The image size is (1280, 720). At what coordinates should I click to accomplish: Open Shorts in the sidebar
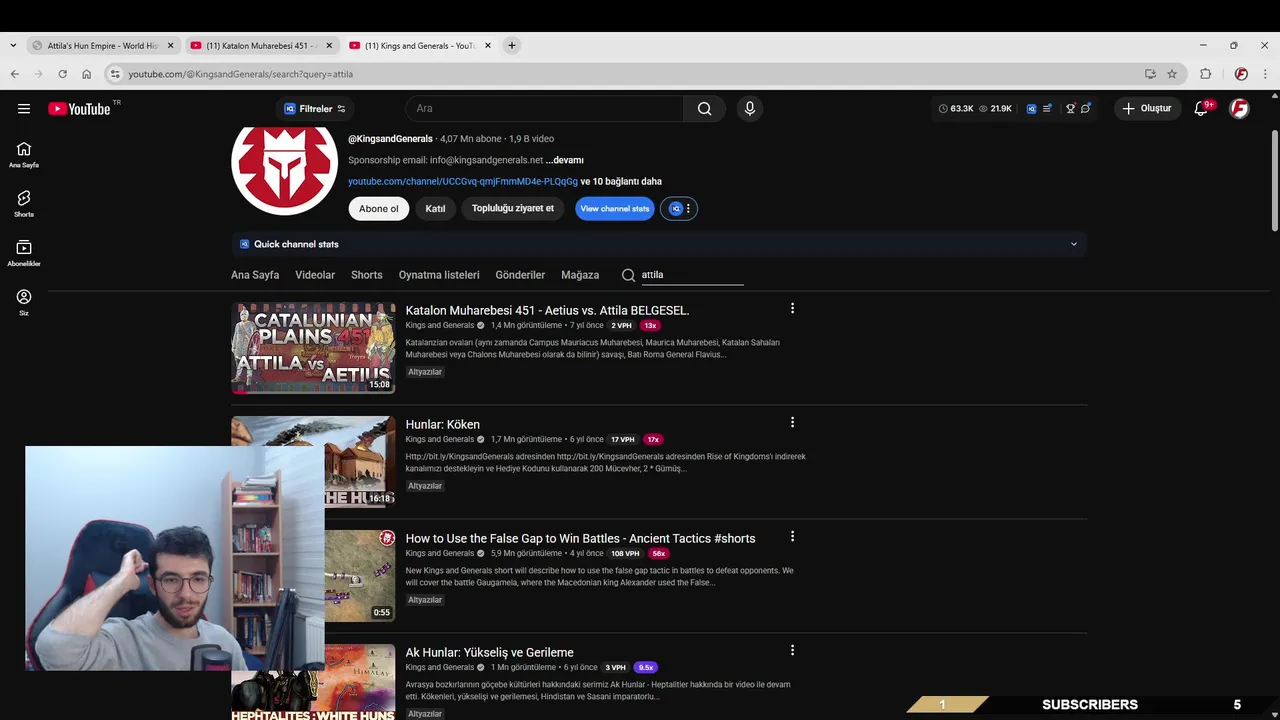click(x=24, y=203)
